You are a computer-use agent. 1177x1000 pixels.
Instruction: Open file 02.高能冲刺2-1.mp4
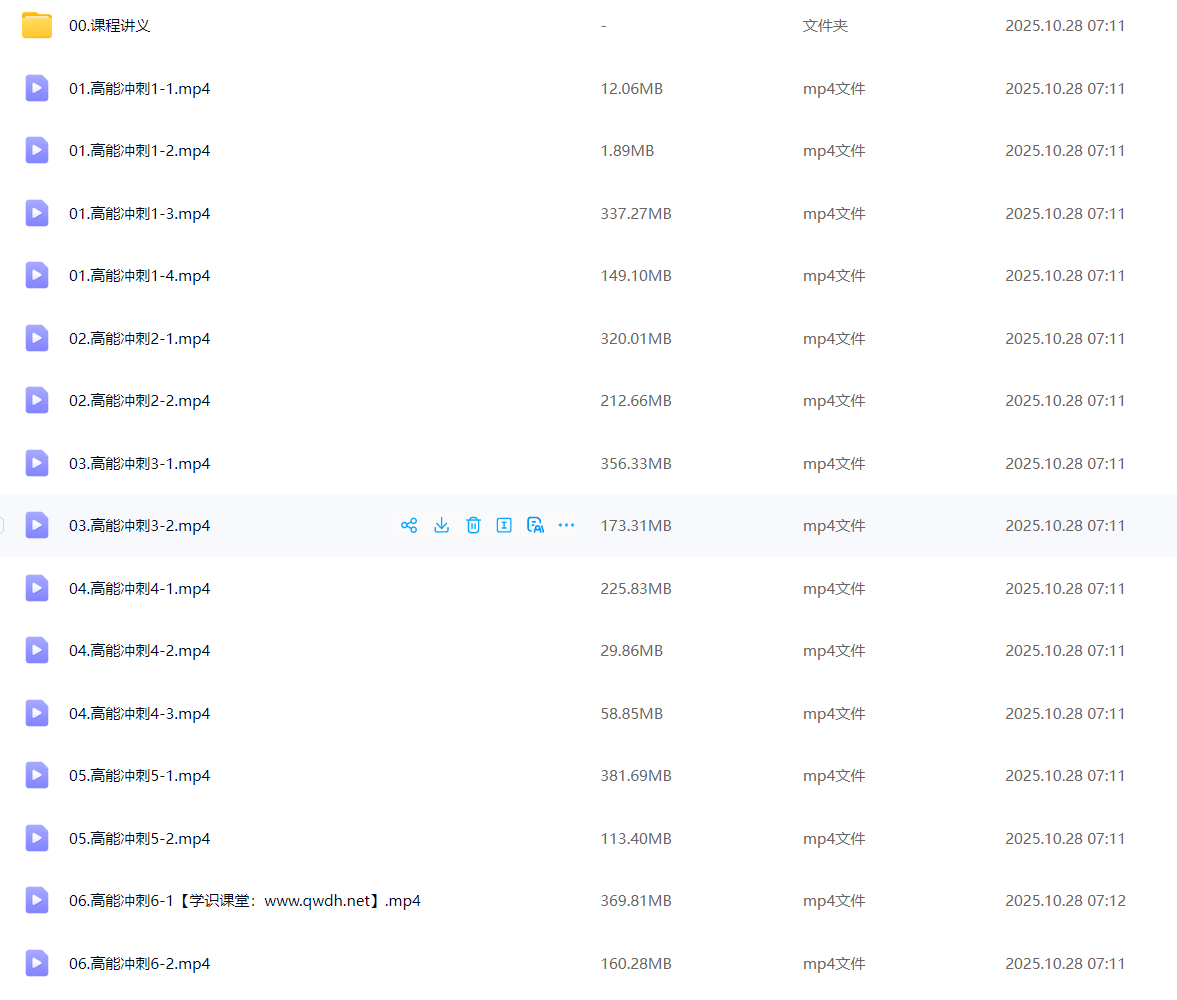click(139, 338)
